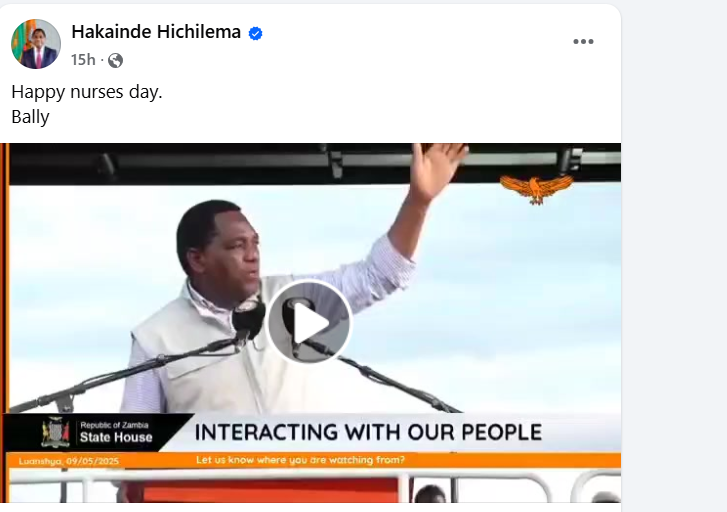Click the 'Luanshya, 09/05/2025' date label
727x512 pixels.
pos(69,461)
